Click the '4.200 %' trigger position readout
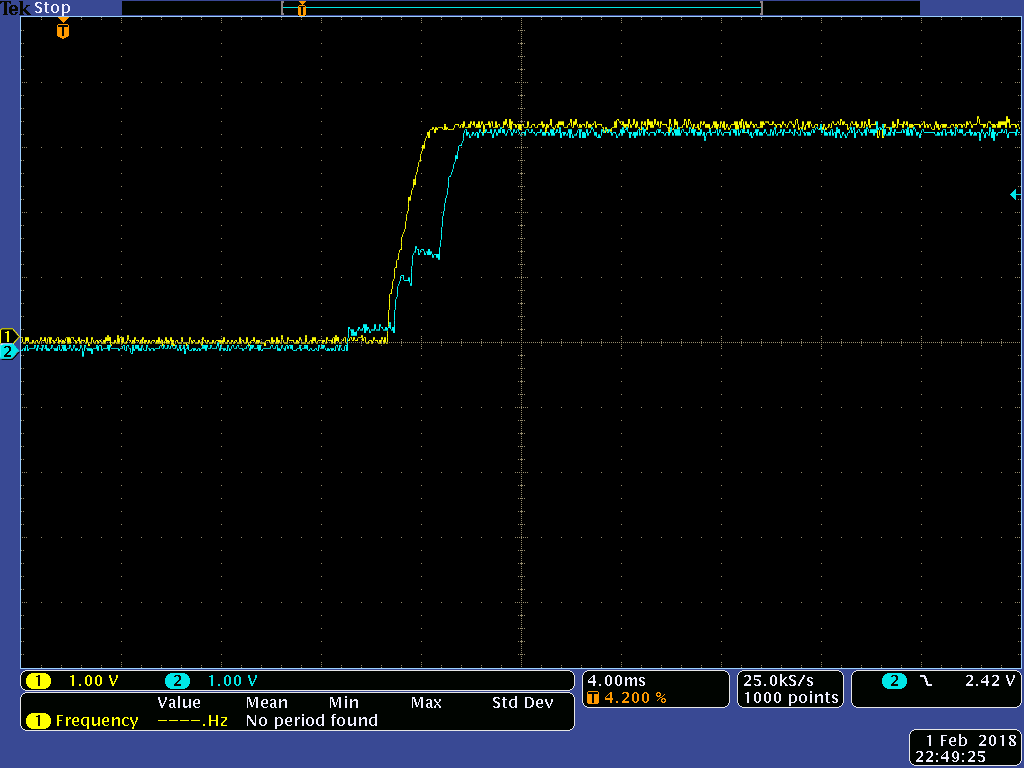1024x768 pixels. tap(635, 697)
